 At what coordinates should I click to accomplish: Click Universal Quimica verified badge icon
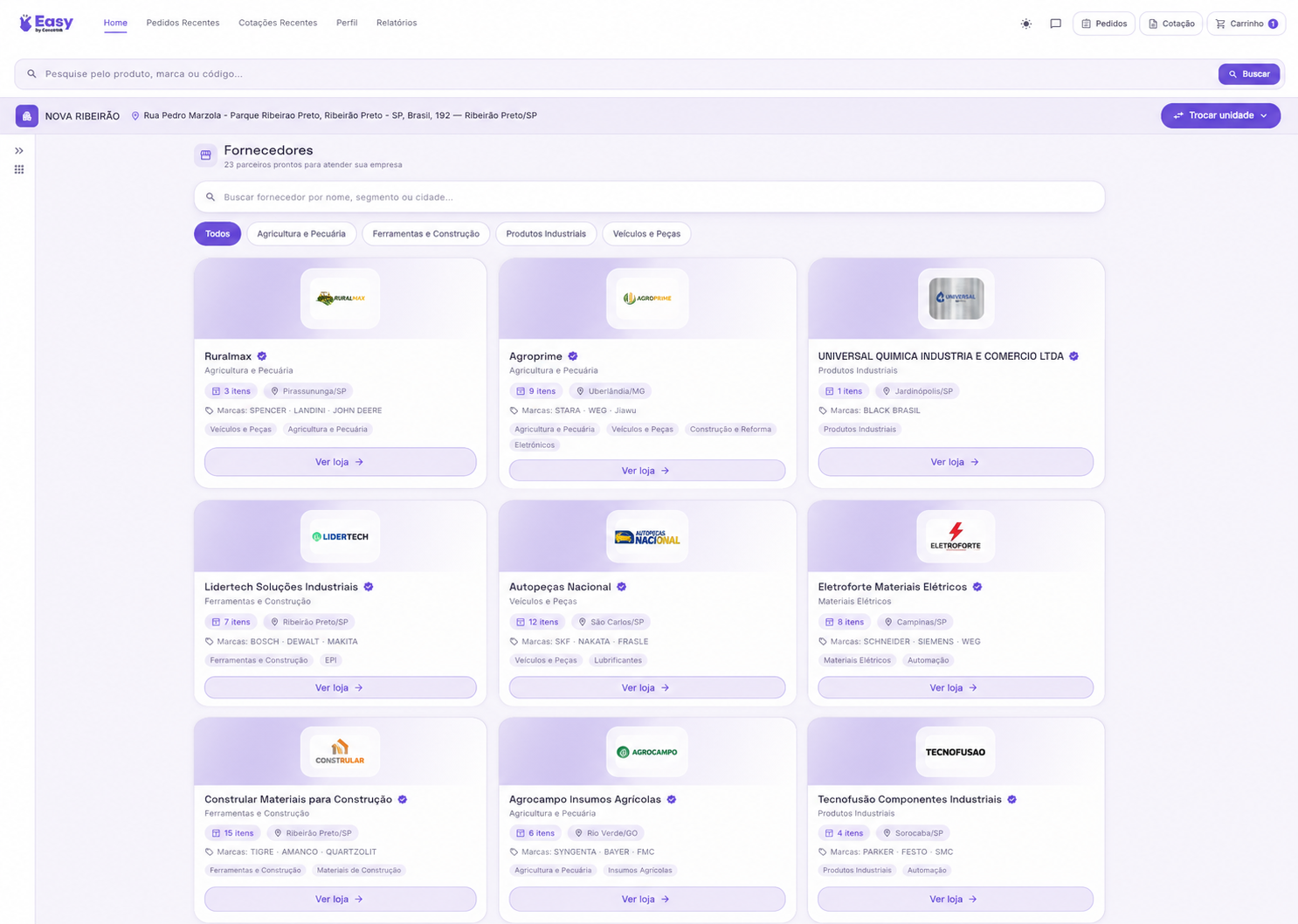tap(1074, 356)
